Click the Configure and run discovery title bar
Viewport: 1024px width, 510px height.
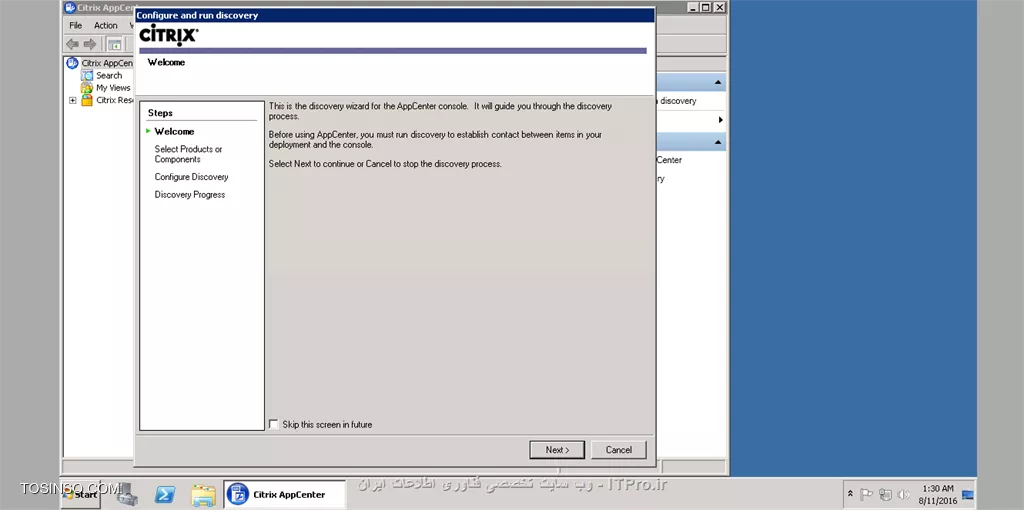[394, 15]
